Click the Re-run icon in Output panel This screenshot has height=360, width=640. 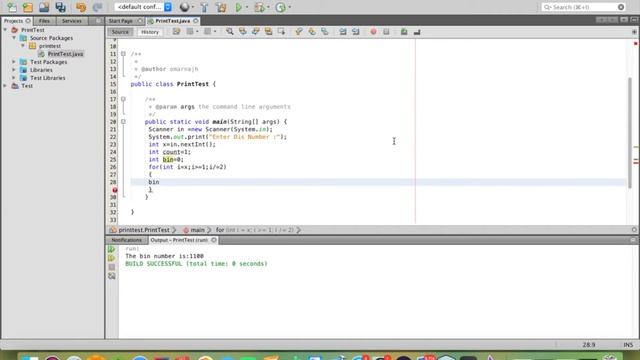pos(111,249)
